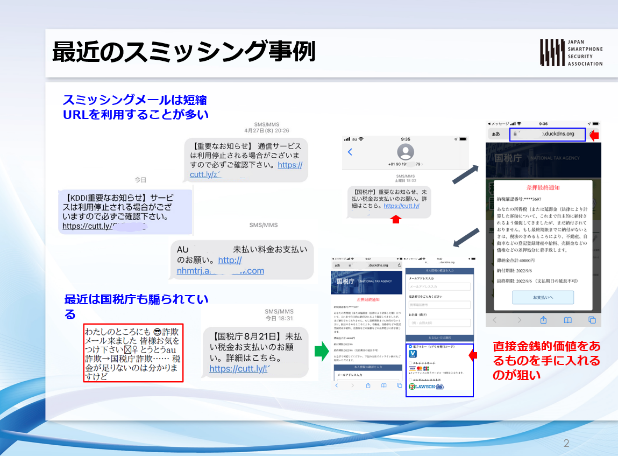Open the cutt.ly link in the KDDI message
Screen dimensions: 618x456
pos(104,226)
